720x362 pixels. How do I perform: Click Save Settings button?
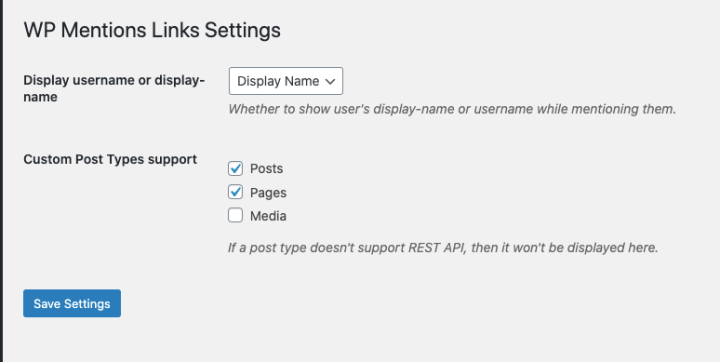click(72, 303)
